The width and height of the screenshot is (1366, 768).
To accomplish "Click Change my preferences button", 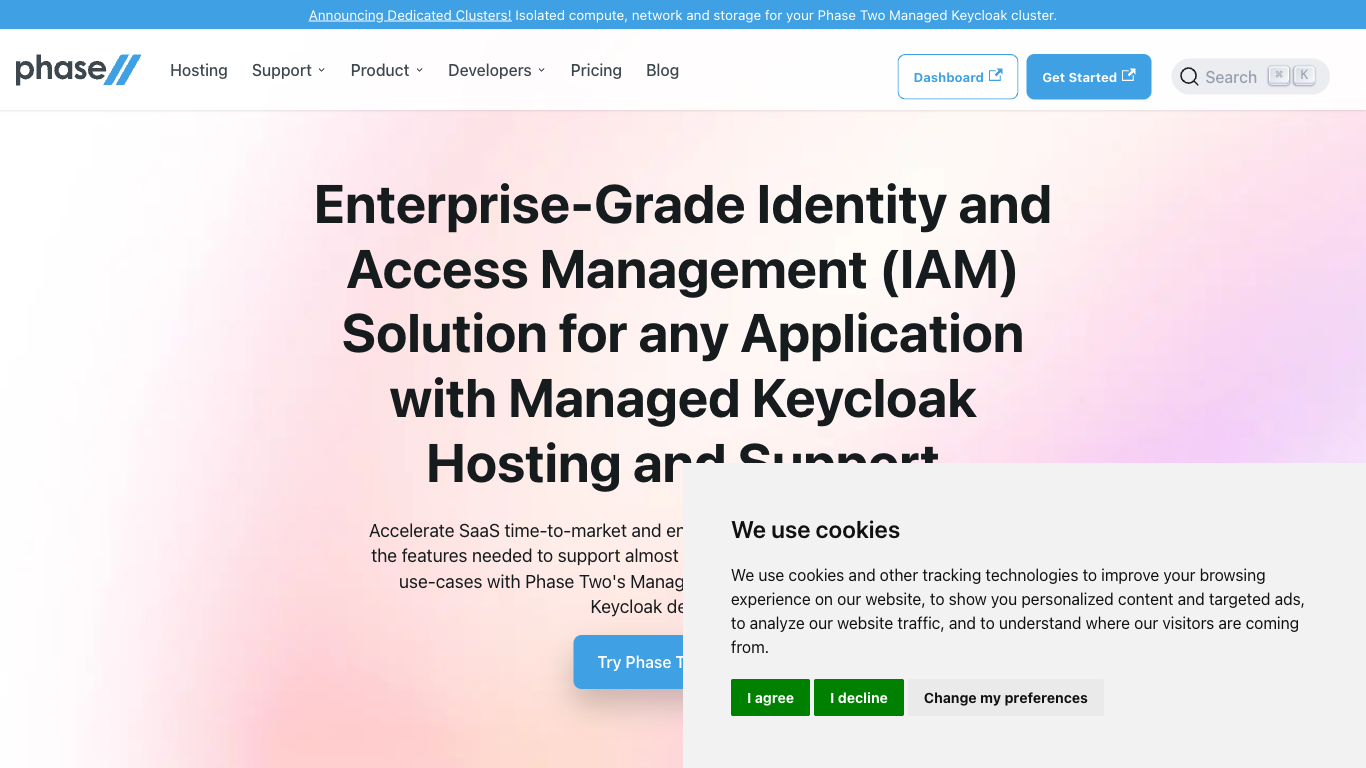I will (1005, 698).
